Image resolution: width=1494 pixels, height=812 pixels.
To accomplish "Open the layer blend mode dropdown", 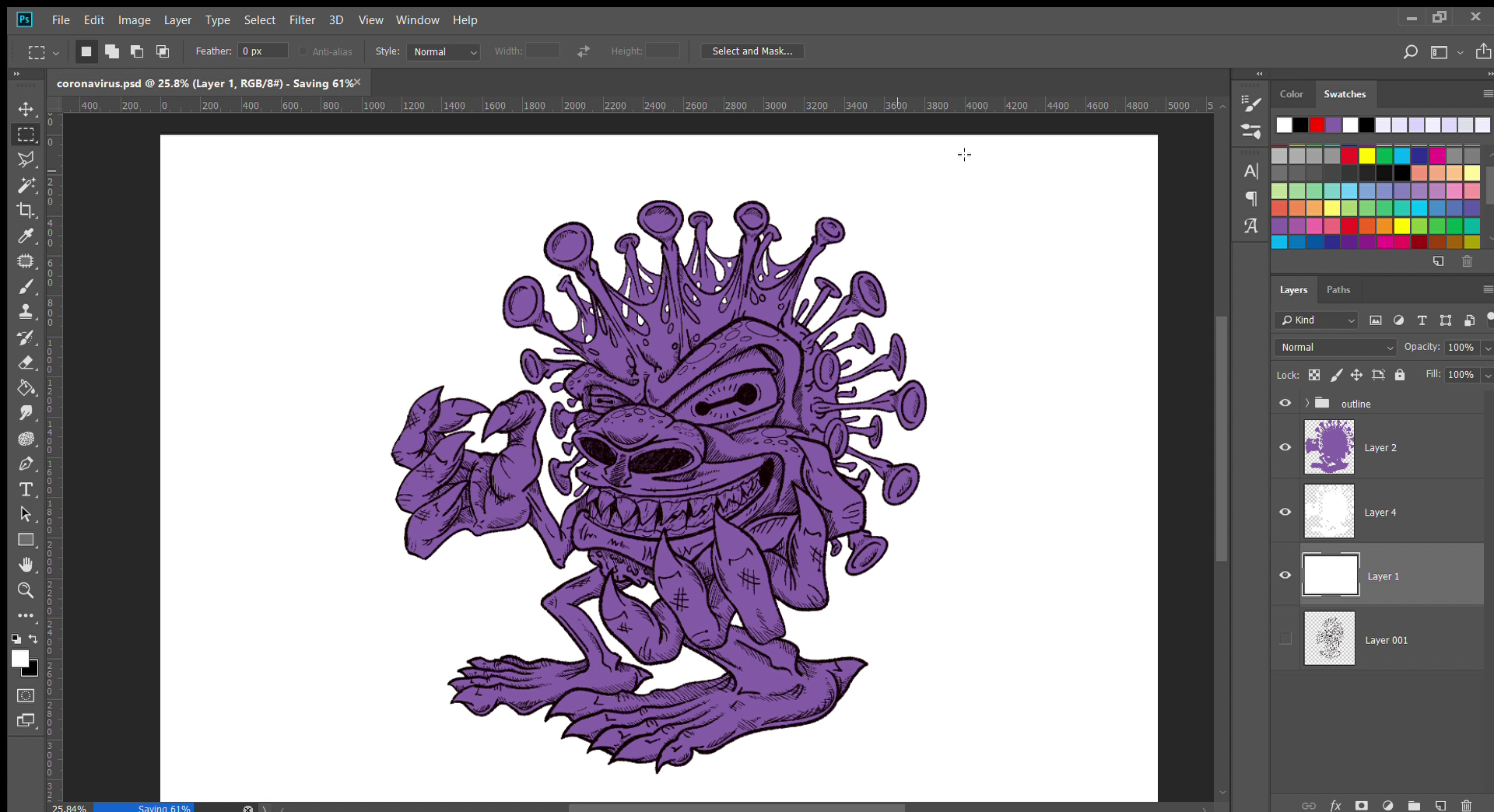I will (x=1336, y=348).
